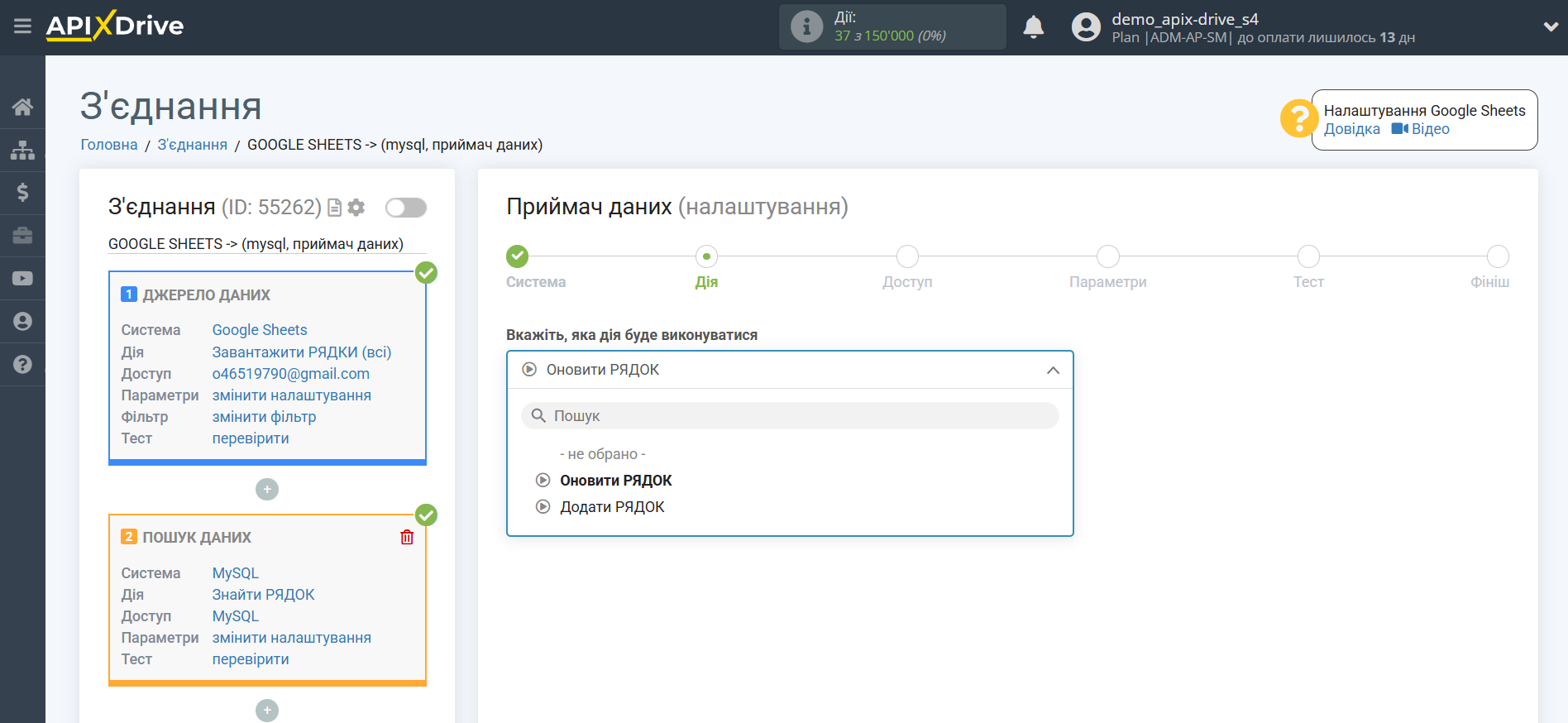
Task: Open YouTube video icon in sidebar
Action: click(22, 279)
